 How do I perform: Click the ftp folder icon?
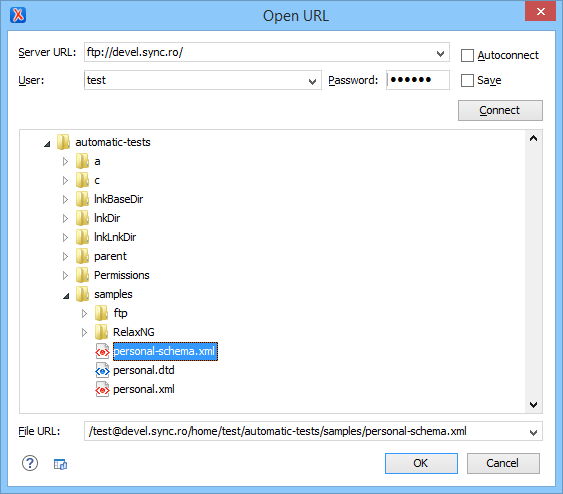coord(102,313)
